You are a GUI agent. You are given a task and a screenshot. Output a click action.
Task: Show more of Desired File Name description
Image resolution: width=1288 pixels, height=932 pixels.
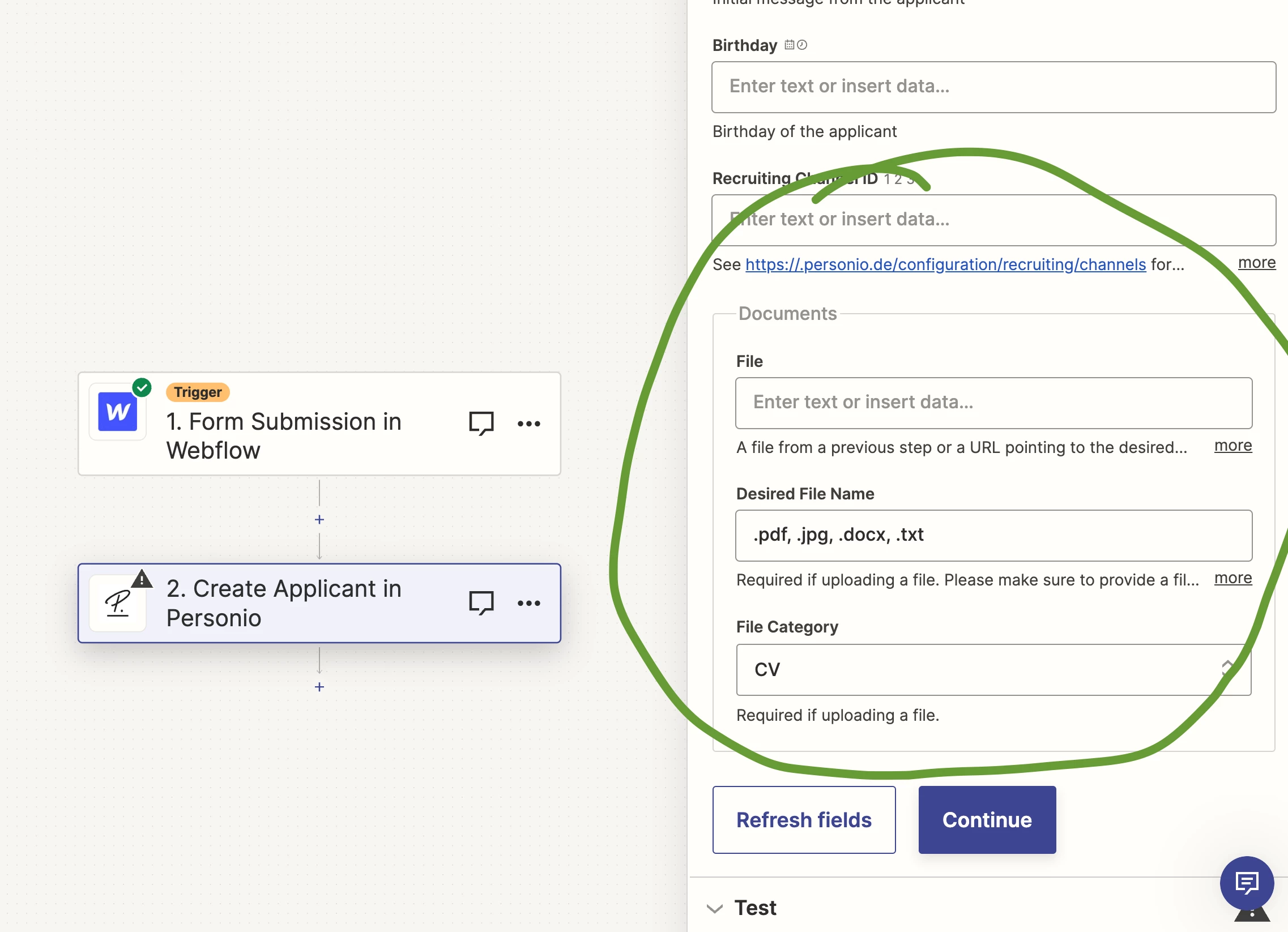1233,578
